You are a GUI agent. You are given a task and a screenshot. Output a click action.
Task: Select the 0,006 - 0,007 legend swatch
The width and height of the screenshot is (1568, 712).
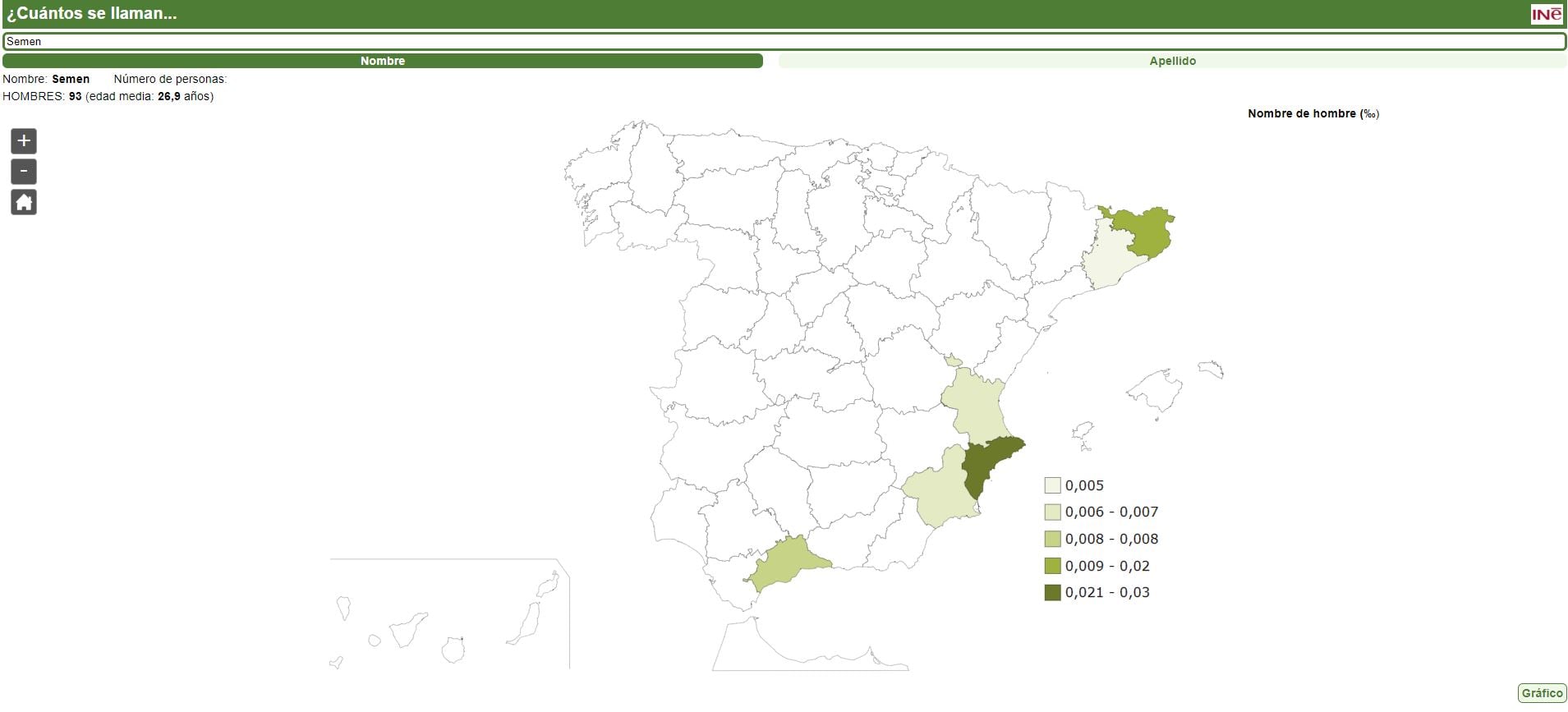[x=1052, y=512]
